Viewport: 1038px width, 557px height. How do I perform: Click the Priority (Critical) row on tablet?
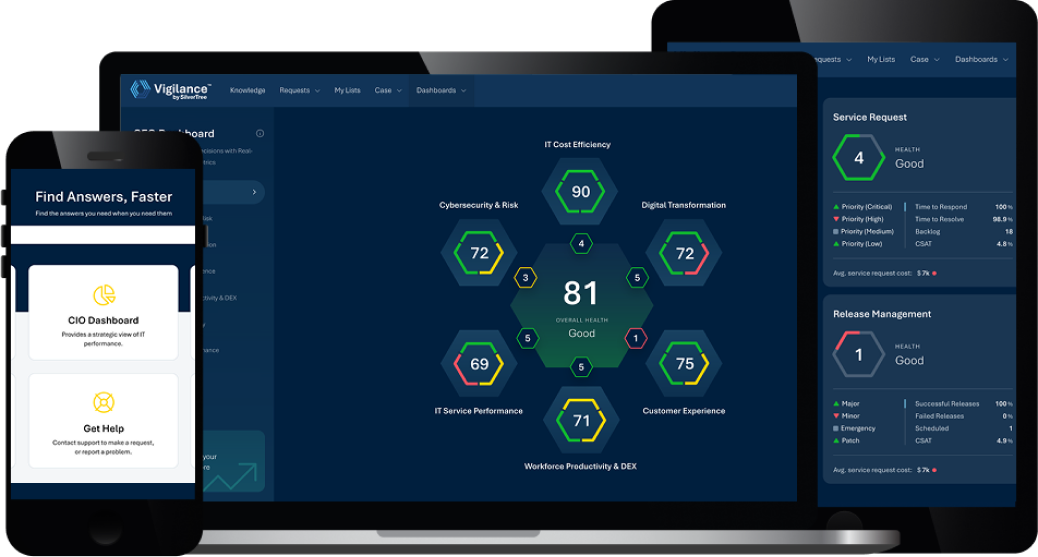click(863, 207)
